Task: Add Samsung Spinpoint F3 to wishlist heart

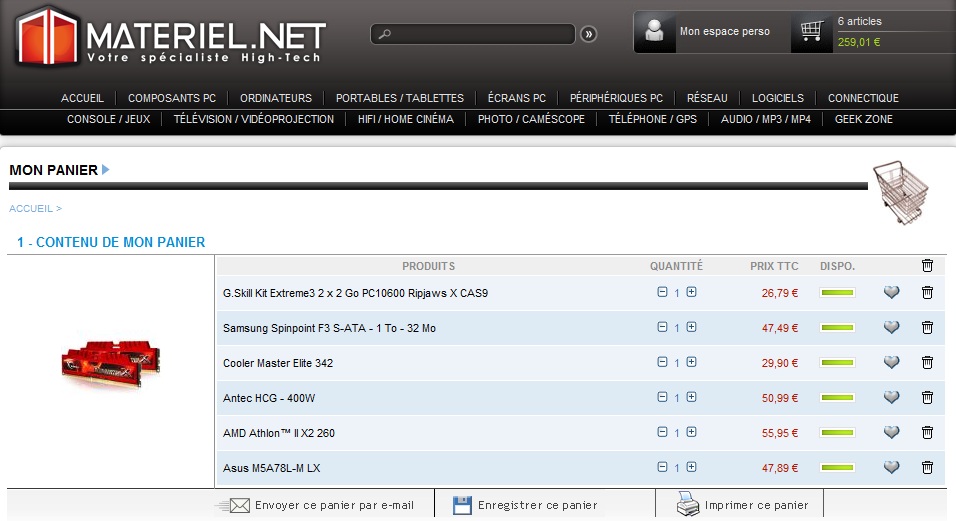Action: 891,327
